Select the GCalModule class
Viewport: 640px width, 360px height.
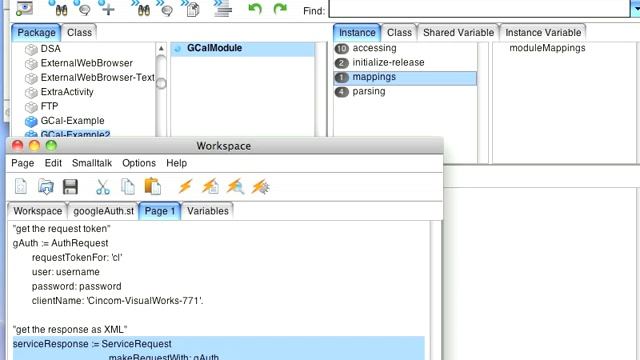[x=242, y=48]
